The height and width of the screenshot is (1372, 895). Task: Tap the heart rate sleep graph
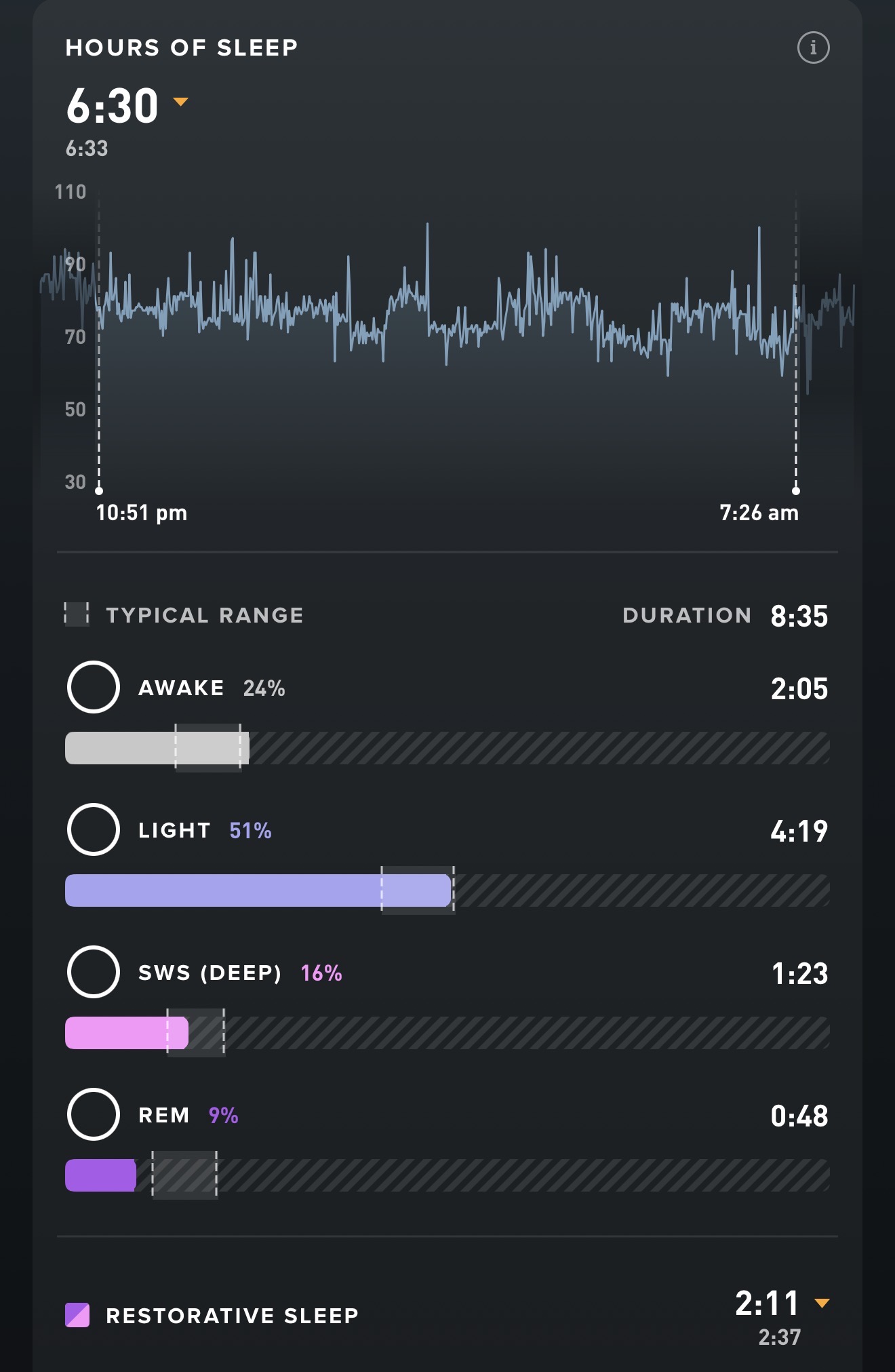[447, 326]
